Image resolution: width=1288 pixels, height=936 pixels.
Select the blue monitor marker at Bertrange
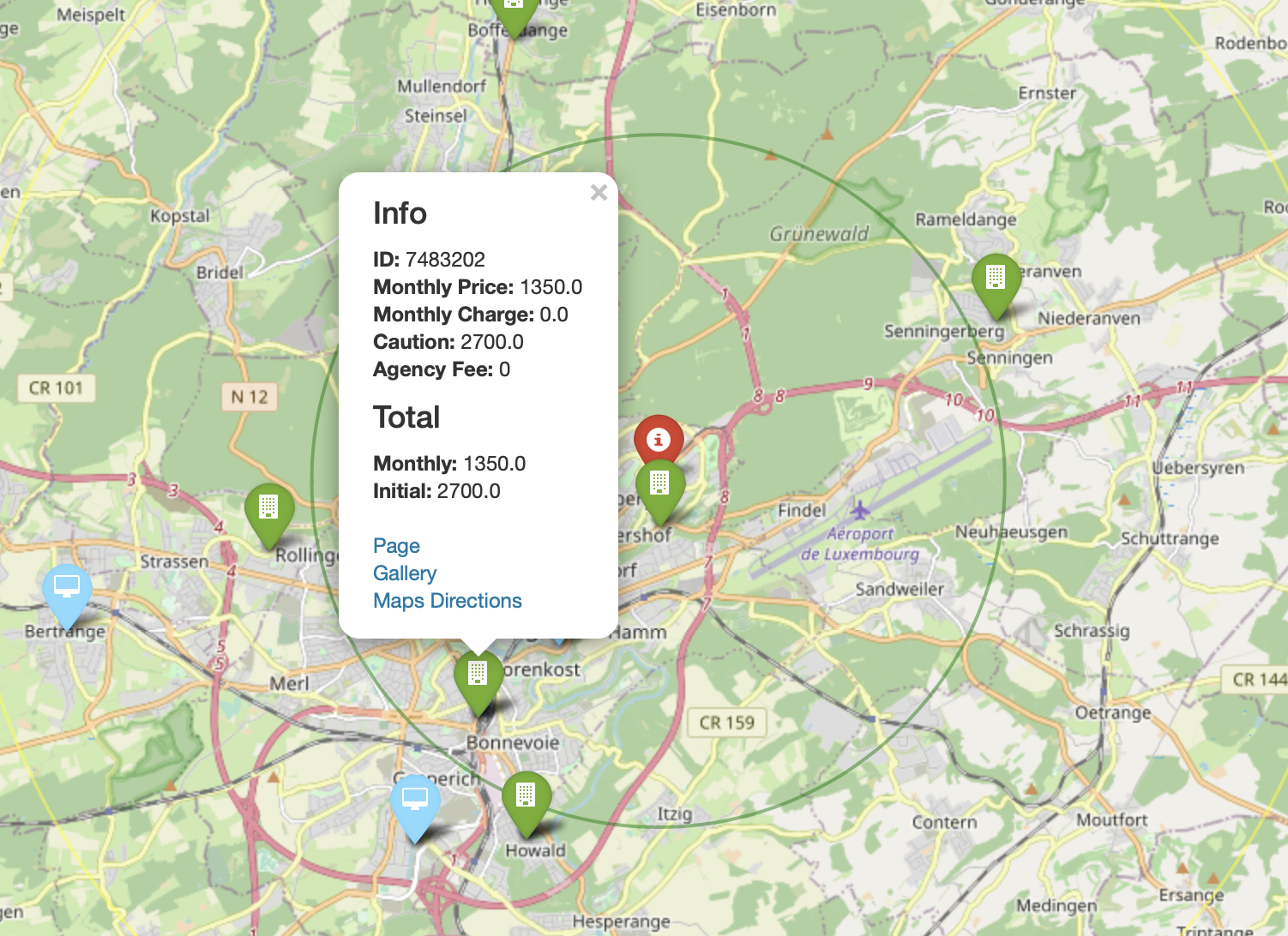pyautogui.click(x=67, y=590)
